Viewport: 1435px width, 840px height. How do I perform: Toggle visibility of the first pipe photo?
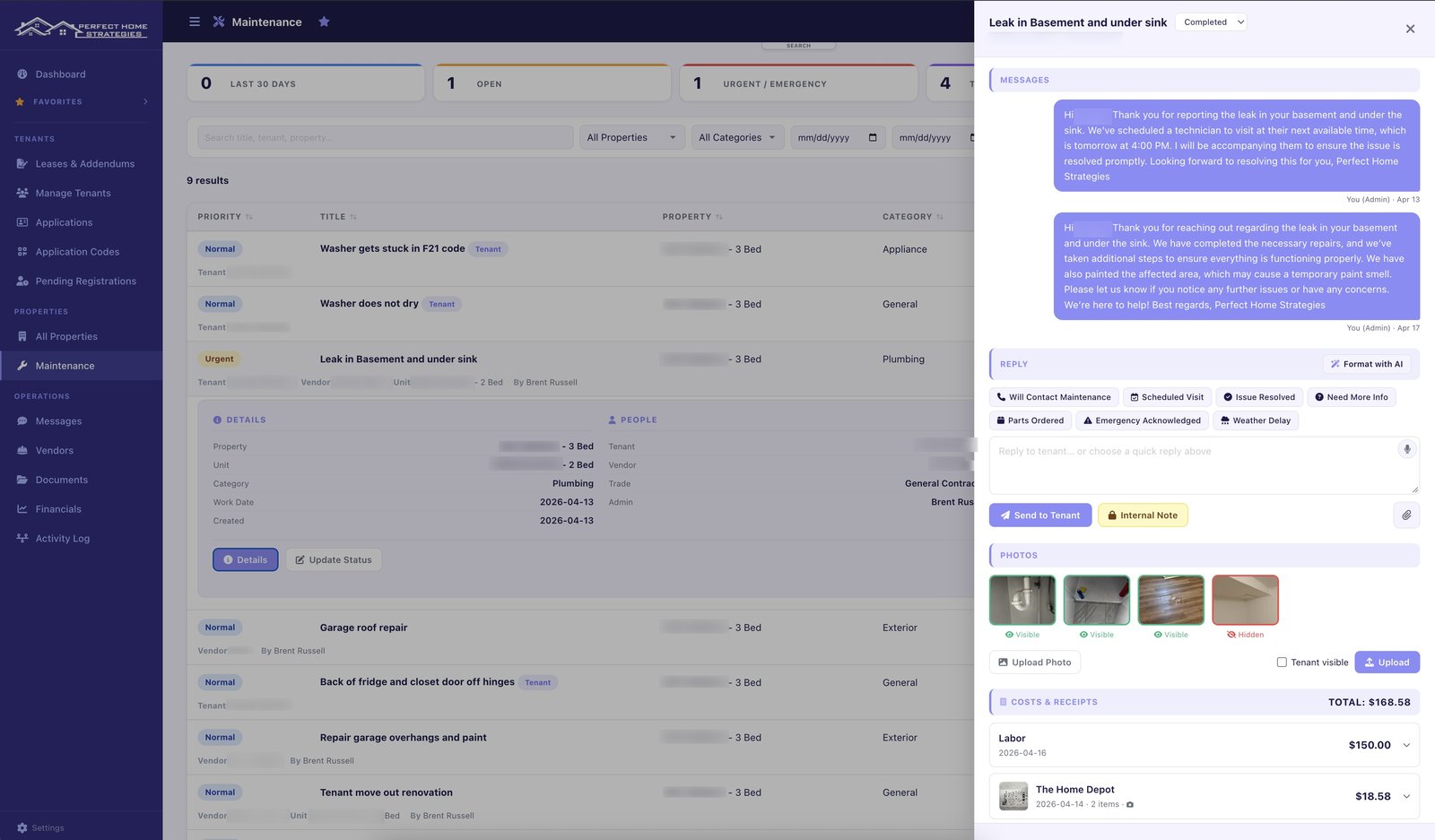tap(1022, 635)
